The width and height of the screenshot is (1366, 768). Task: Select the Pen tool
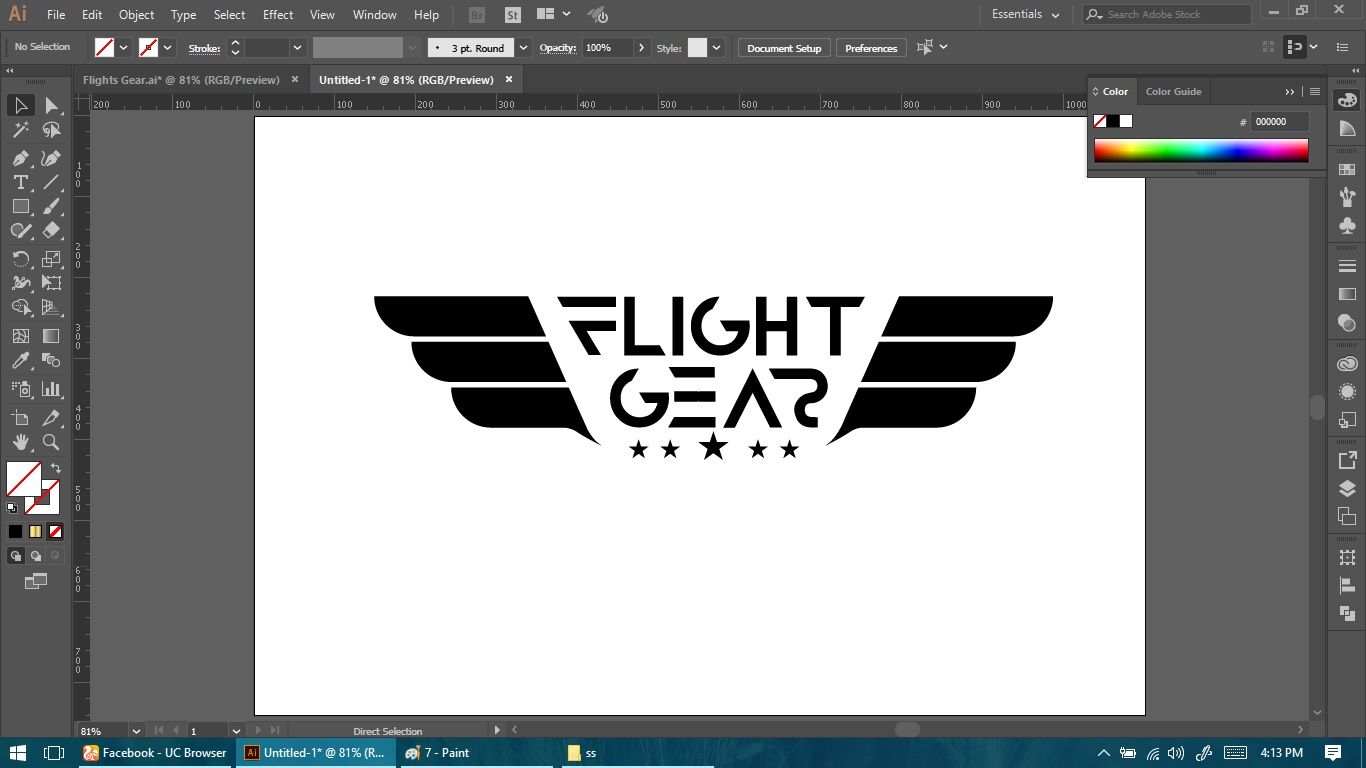click(20, 158)
